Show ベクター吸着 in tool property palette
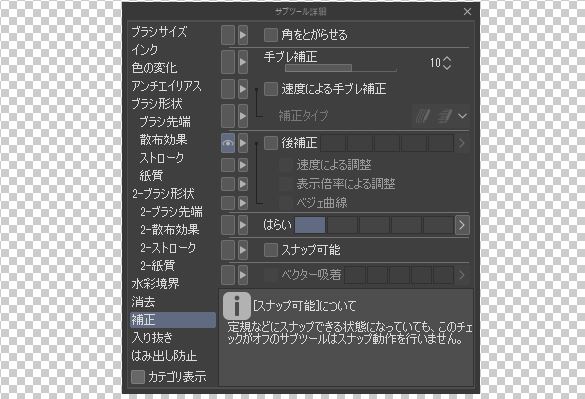The height and width of the screenshot is (399, 585). tap(228, 275)
